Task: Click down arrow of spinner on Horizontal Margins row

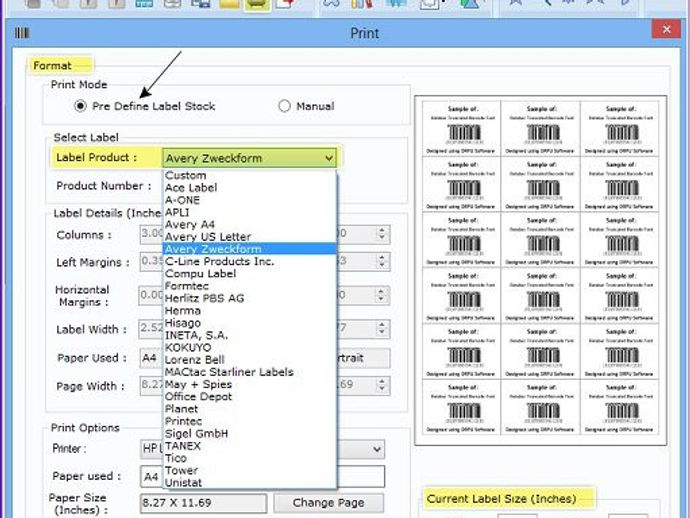Action: pos(382,299)
